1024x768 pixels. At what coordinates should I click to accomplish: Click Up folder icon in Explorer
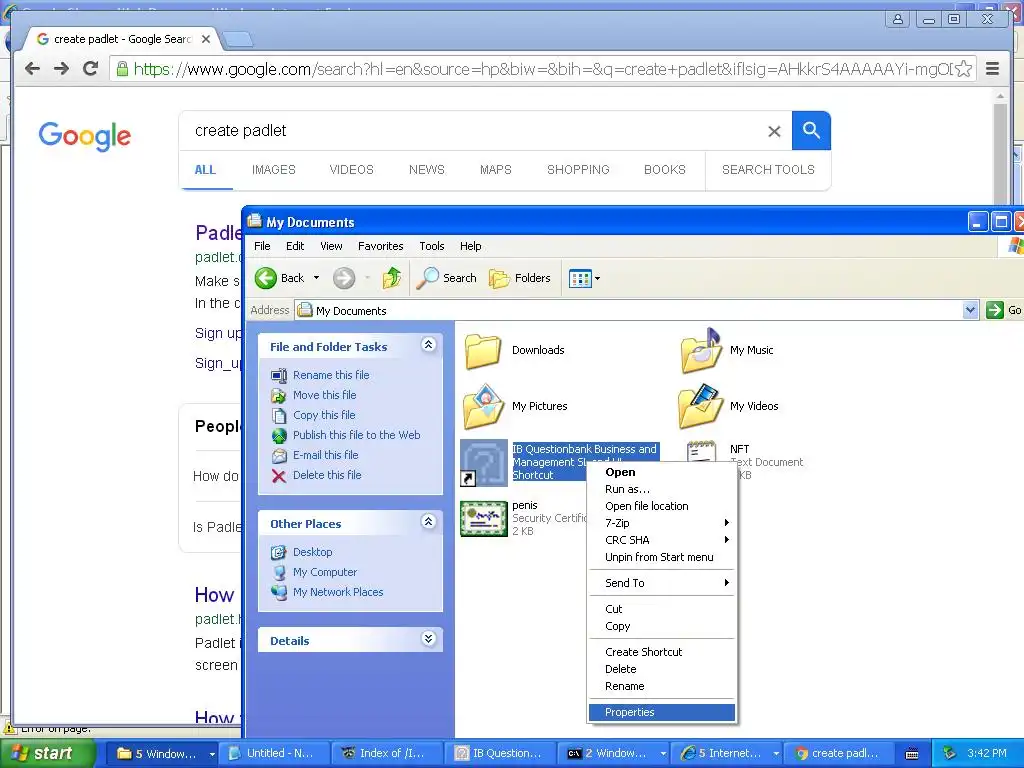(392, 278)
